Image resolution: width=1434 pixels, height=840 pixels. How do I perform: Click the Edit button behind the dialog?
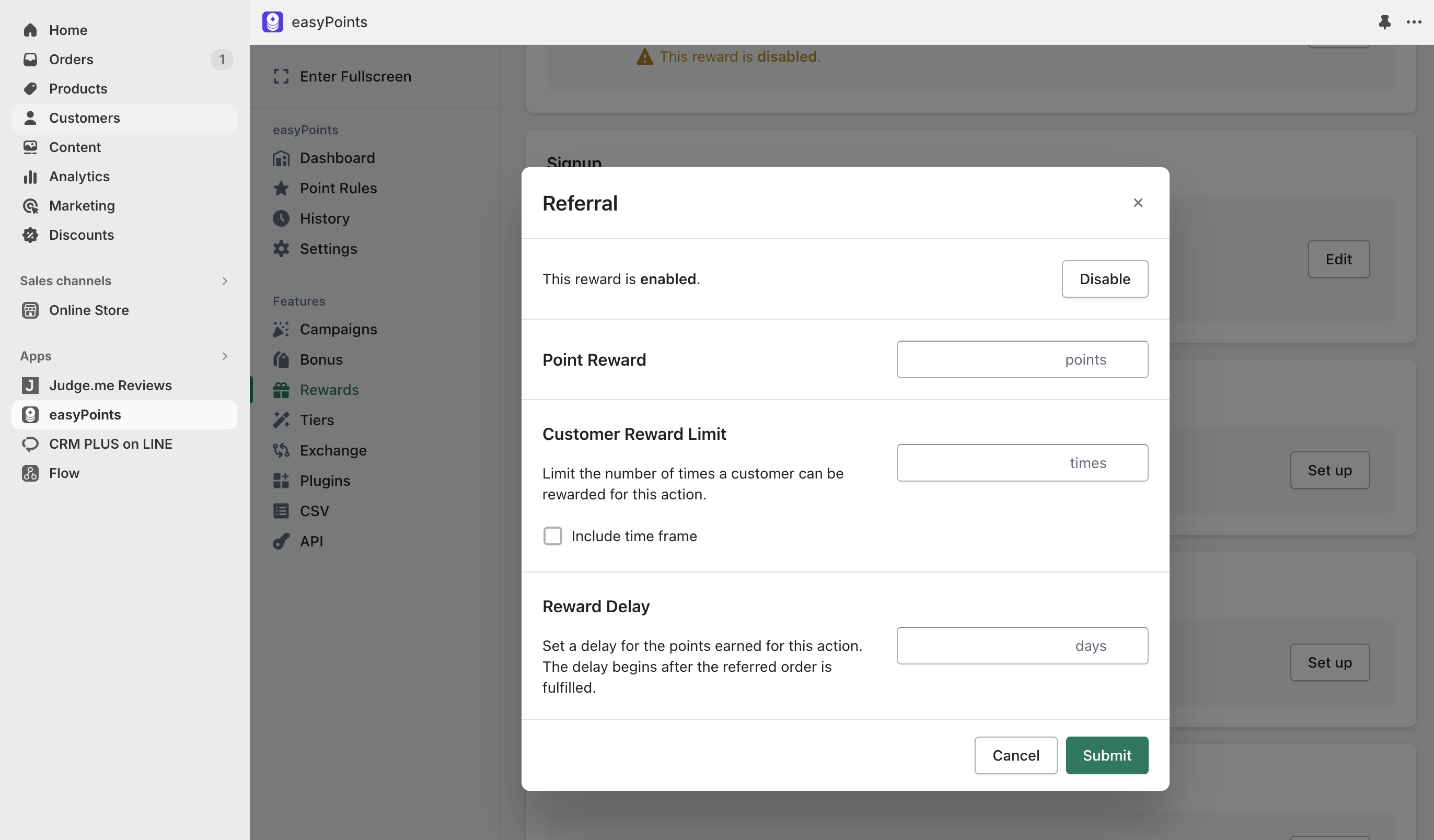click(1338, 259)
